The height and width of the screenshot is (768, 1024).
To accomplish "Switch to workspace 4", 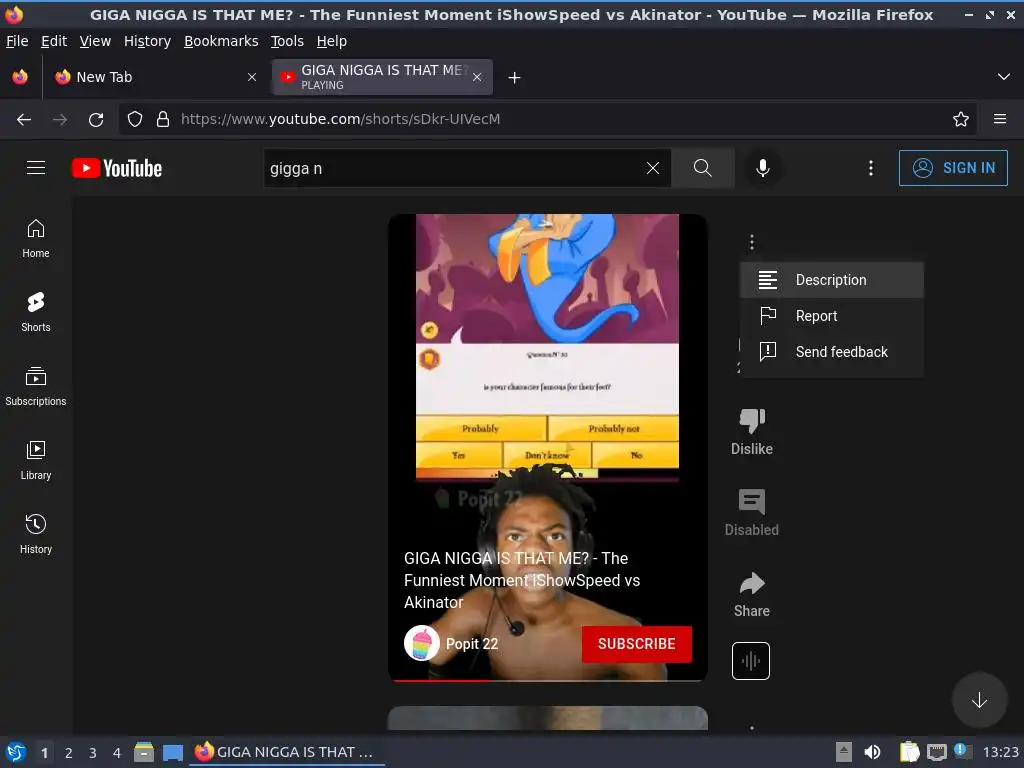I will (x=117, y=753).
